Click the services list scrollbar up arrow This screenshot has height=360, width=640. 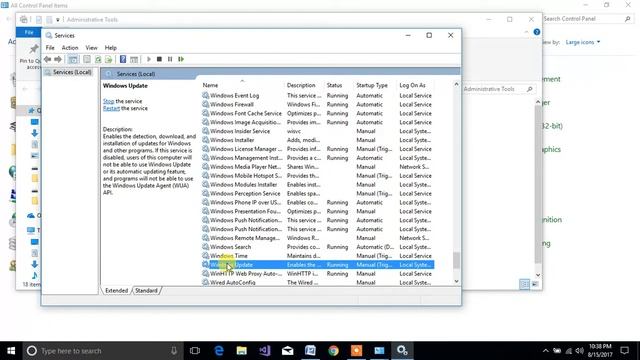[456, 84]
